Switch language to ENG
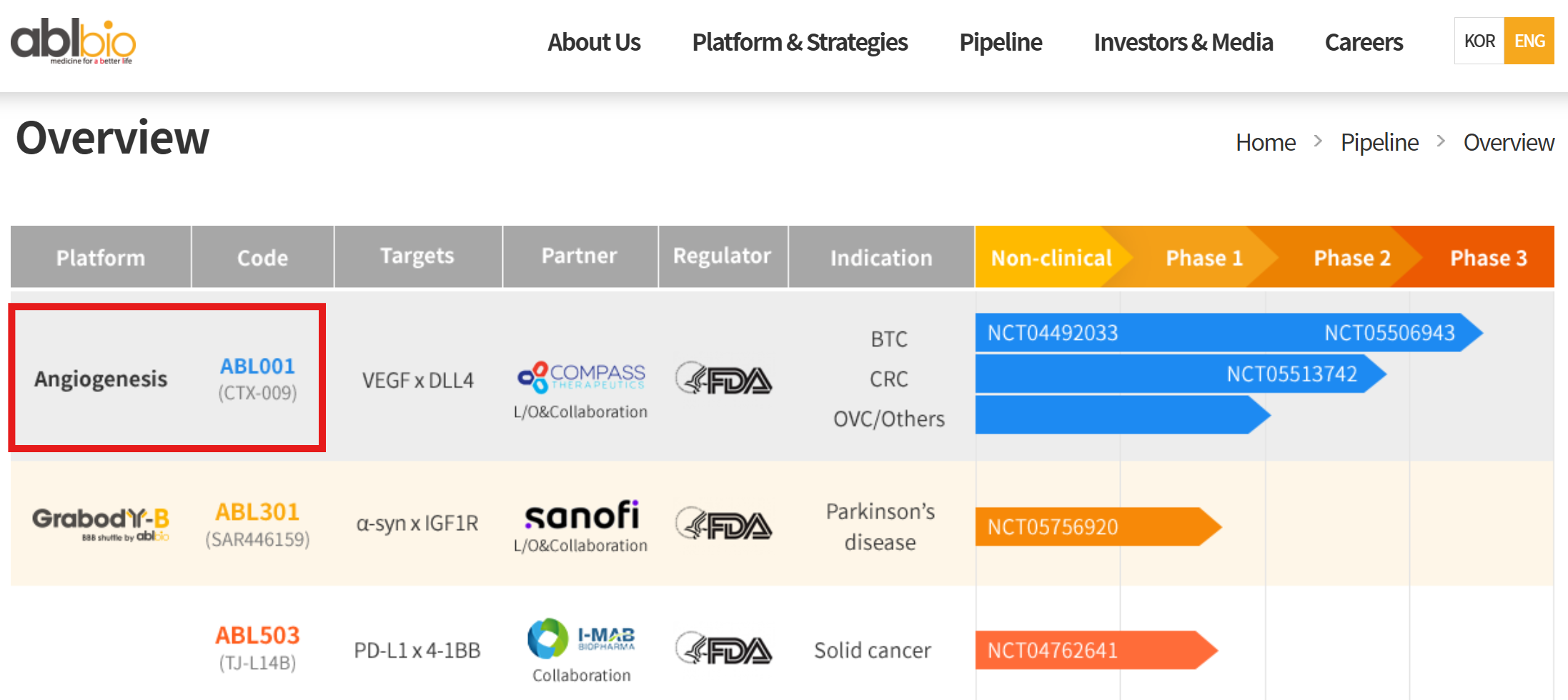The image size is (1568, 700). [1529, 41]
